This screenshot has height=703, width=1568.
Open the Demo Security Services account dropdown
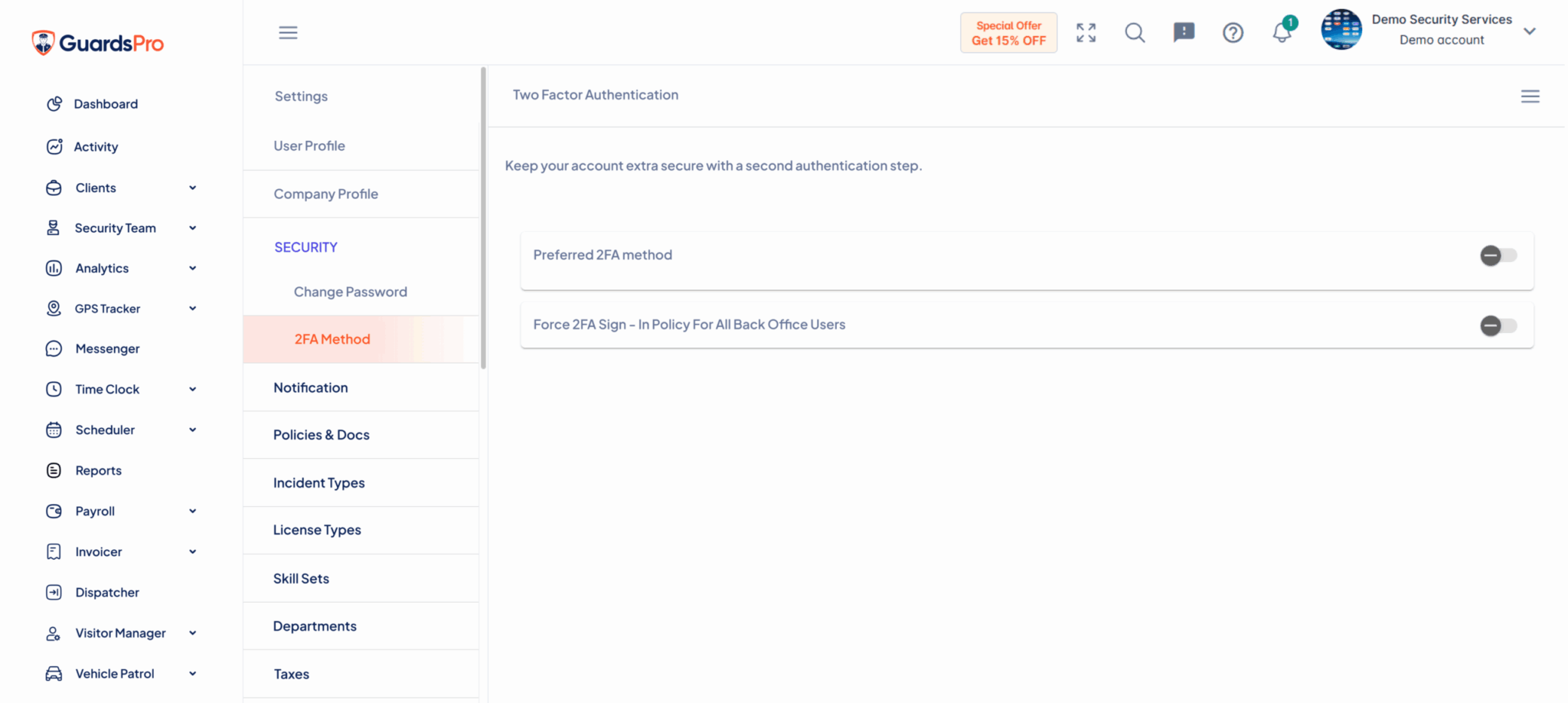pyautogui.click(x=1529, y=31)
